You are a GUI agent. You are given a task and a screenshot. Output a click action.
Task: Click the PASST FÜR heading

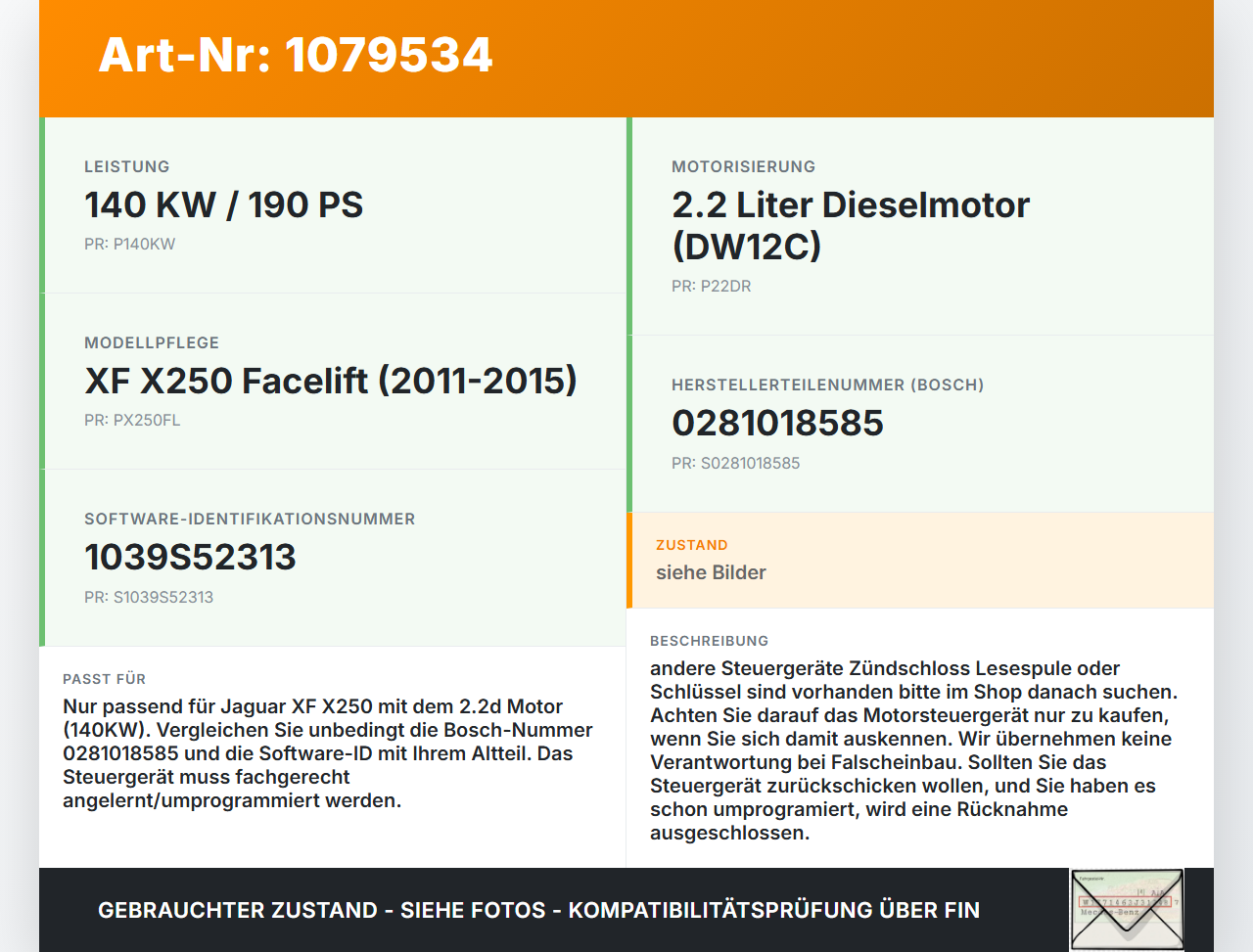click(x=104, y=679)
